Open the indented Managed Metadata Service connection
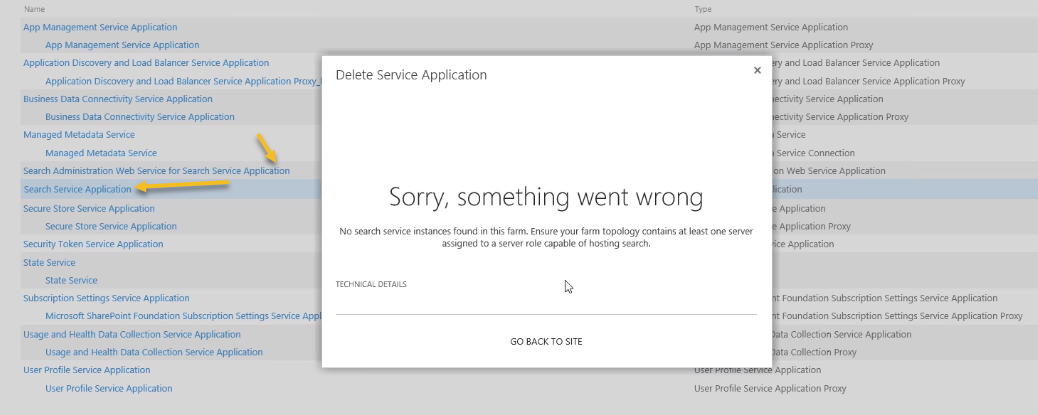Image resolution: width=1038 pixels, height=415 pixels. [x=101, y=153]
